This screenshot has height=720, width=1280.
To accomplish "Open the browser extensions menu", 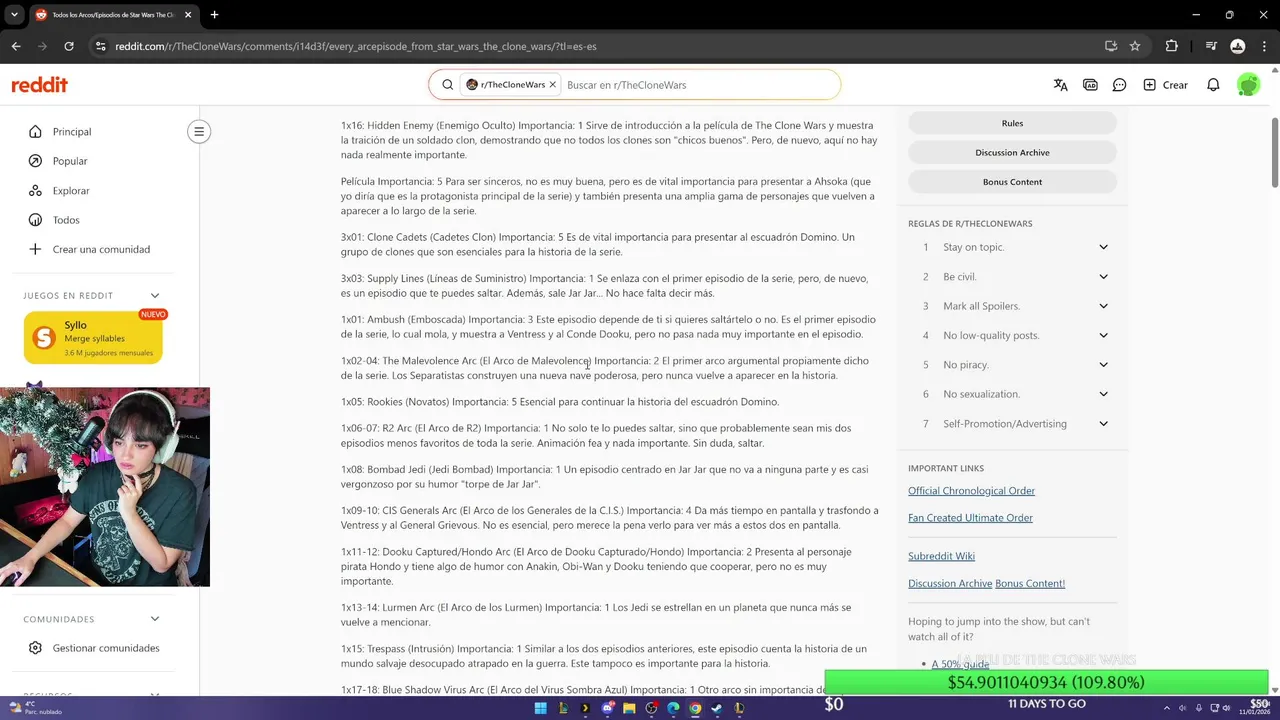I will (1172, 46).
